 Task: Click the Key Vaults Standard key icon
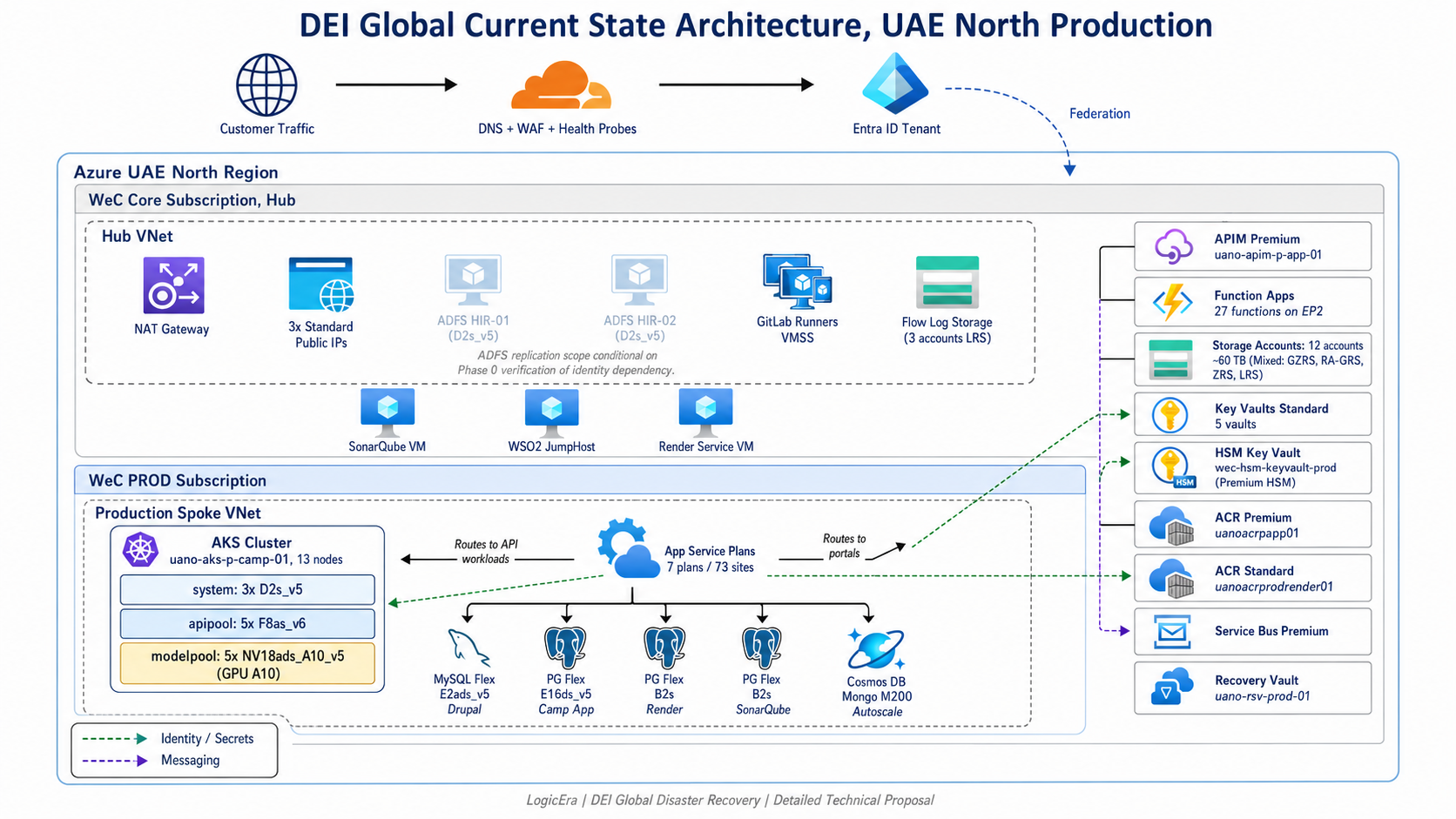(x=1170, y=414)
